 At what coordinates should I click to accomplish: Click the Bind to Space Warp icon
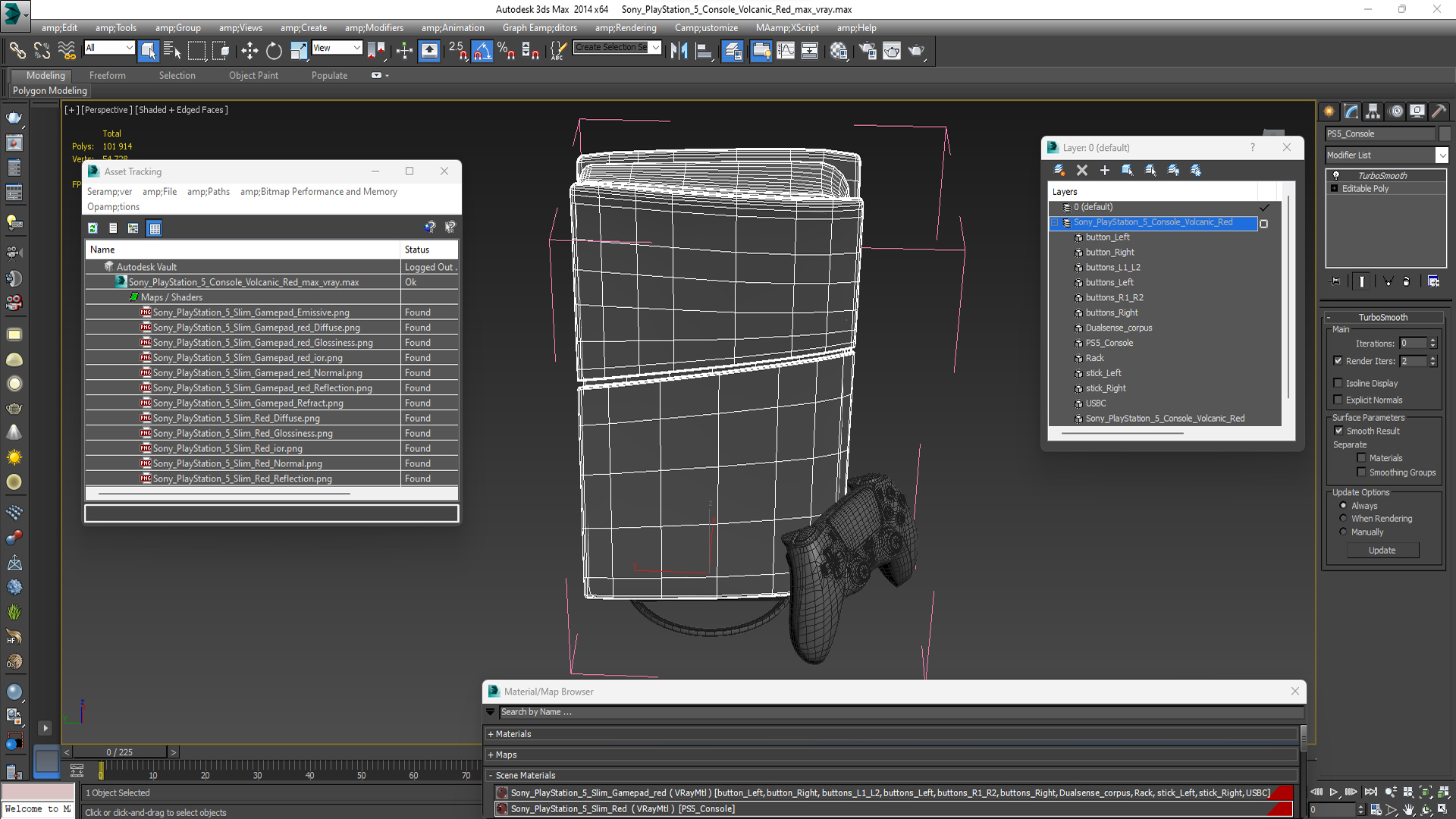coord(67,51)
